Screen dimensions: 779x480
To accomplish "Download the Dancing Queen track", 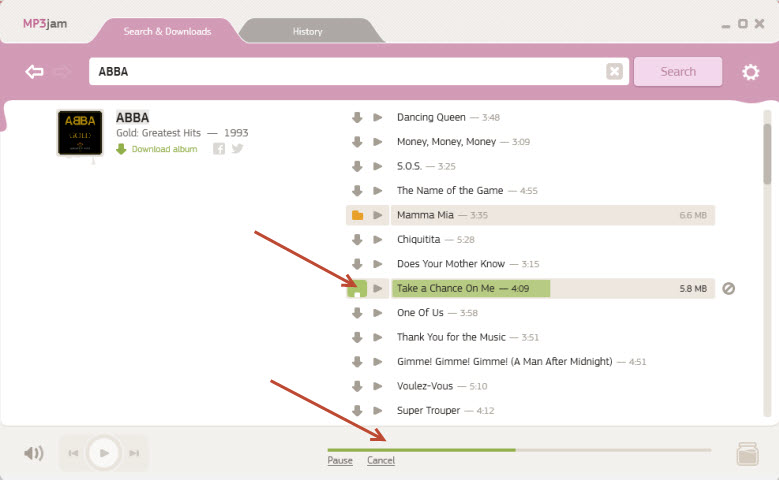I will 357,117.
